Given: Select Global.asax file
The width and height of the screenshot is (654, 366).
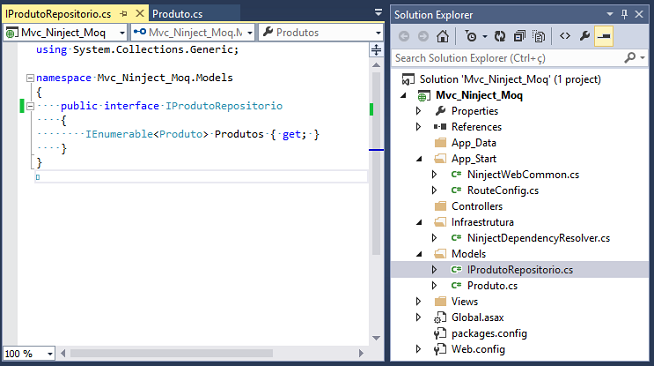Looking at the screenshot, I should pos(478,317).
